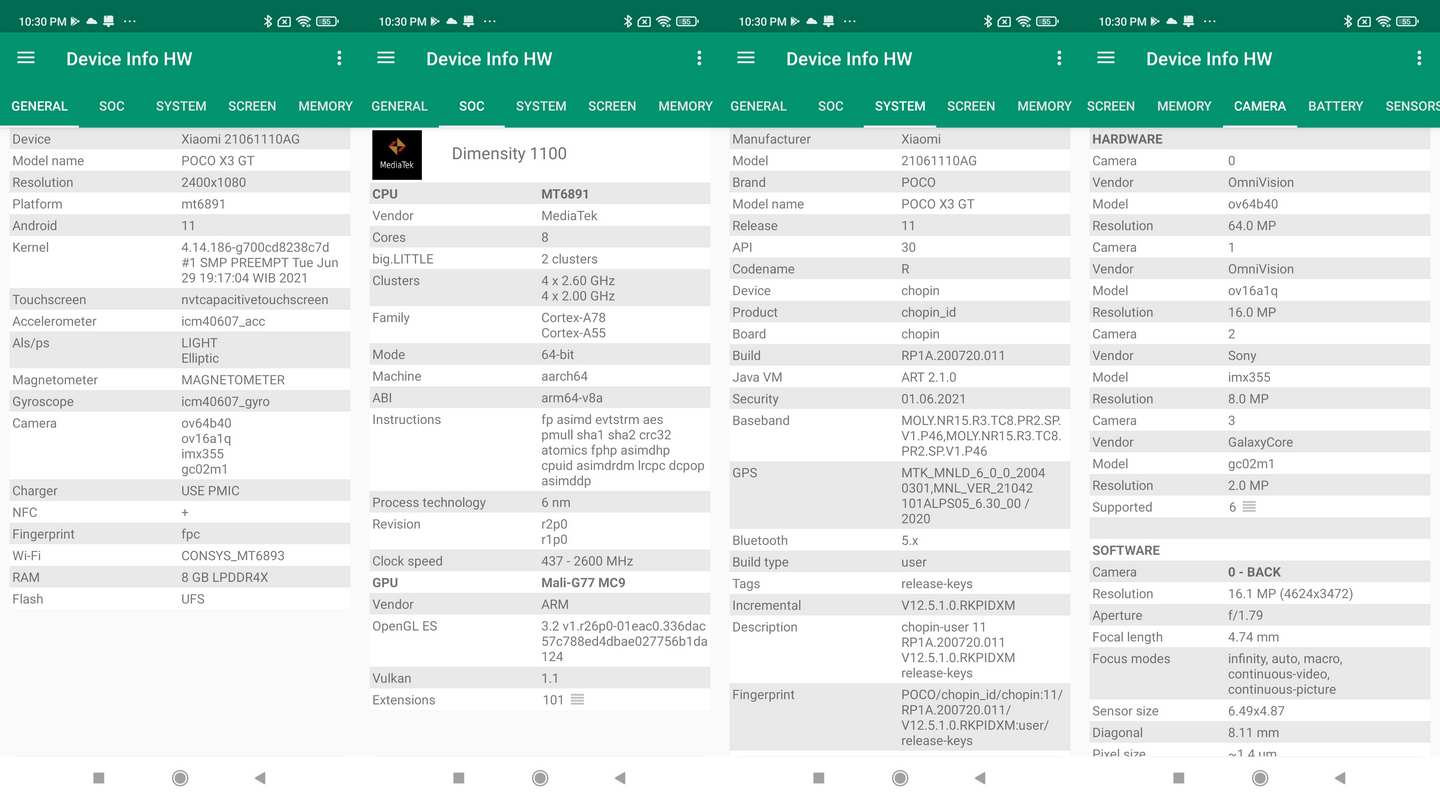Tap the Charger USE PMIC row

coord(180,490)
